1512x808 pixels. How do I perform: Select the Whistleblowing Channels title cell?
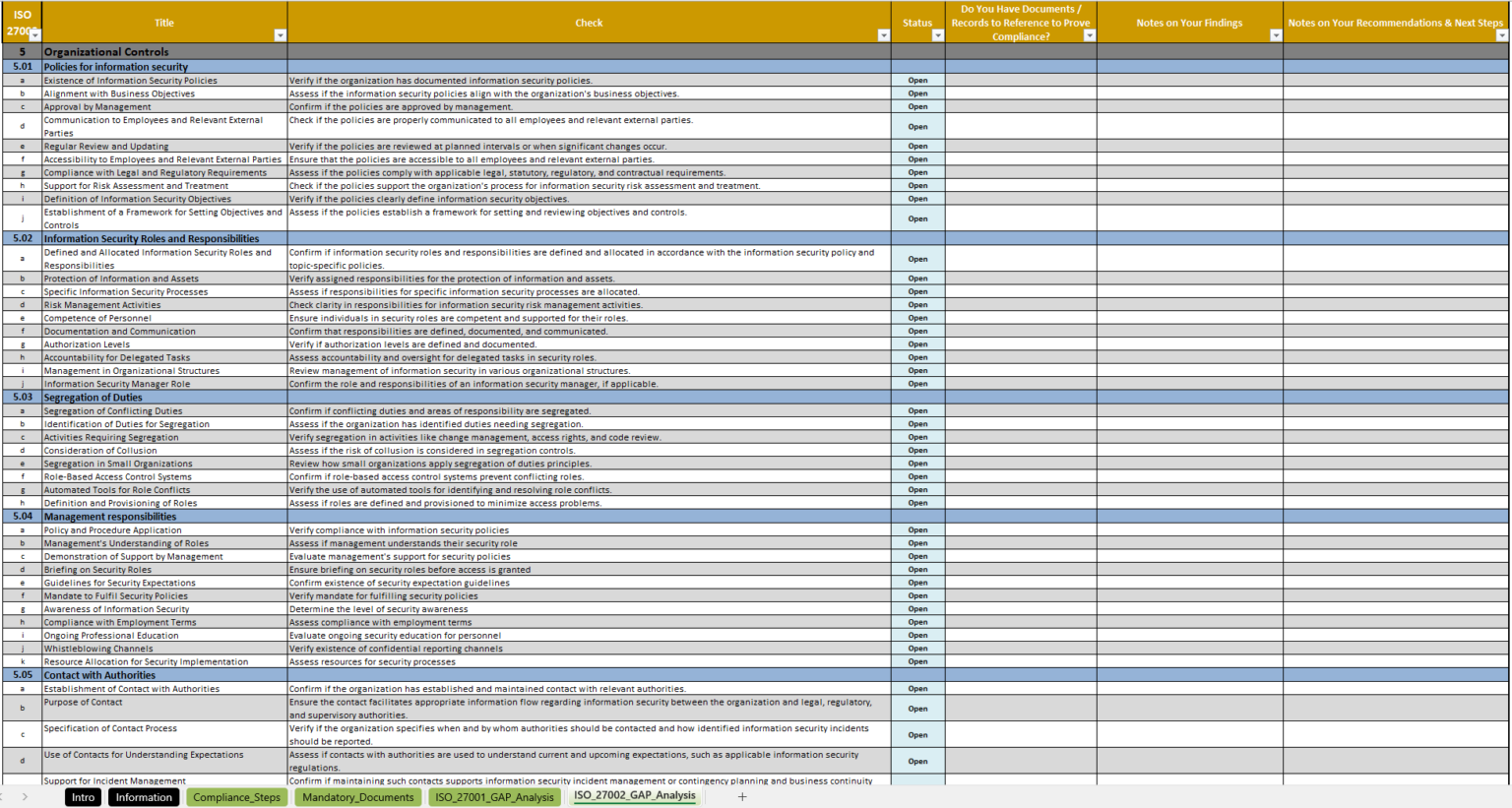click(x=163, y=649)
